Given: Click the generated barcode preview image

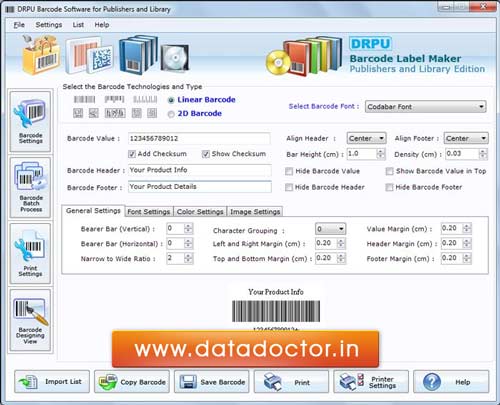Looking at the screenshot, I should [276, 311].
